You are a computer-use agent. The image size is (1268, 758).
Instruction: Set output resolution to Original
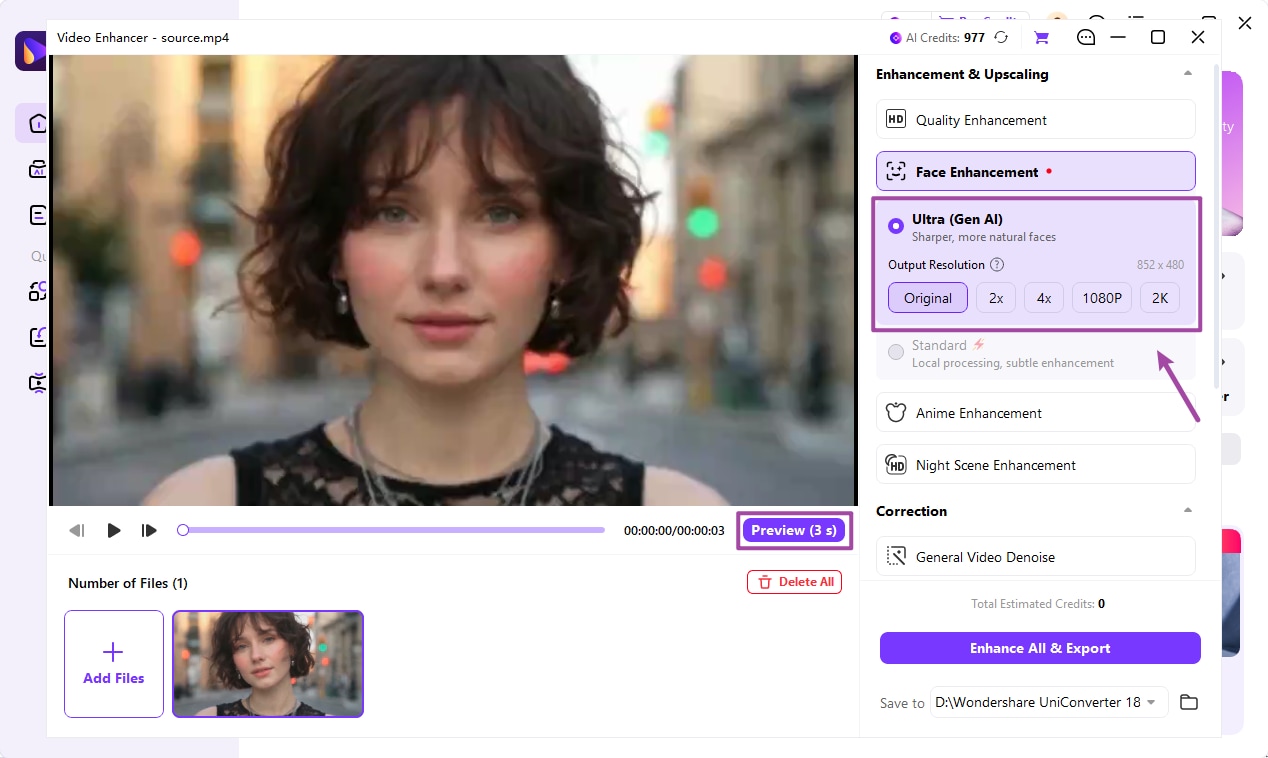click(x=928, y=298)
